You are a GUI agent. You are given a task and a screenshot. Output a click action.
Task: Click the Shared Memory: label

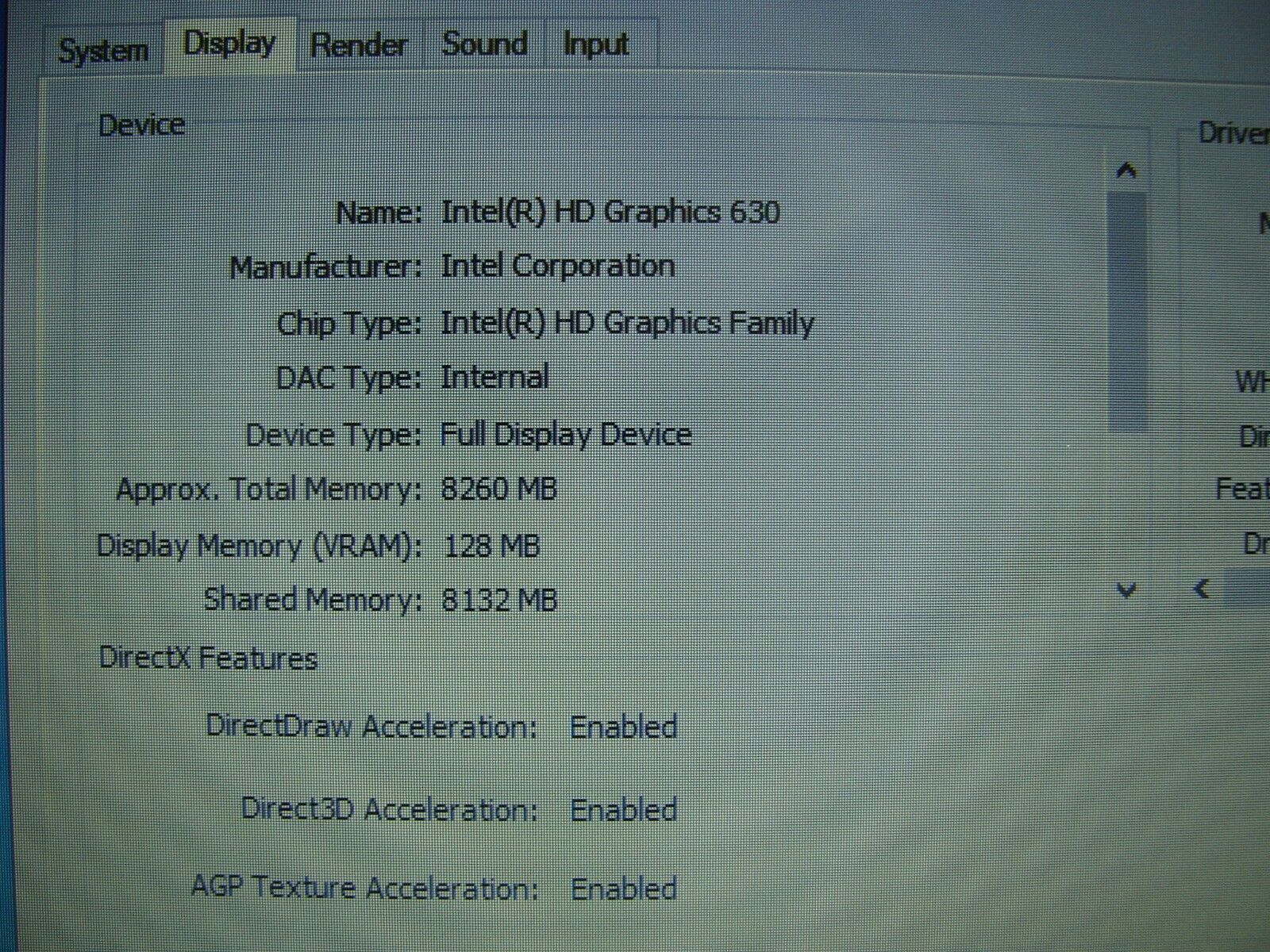point(313,600)
